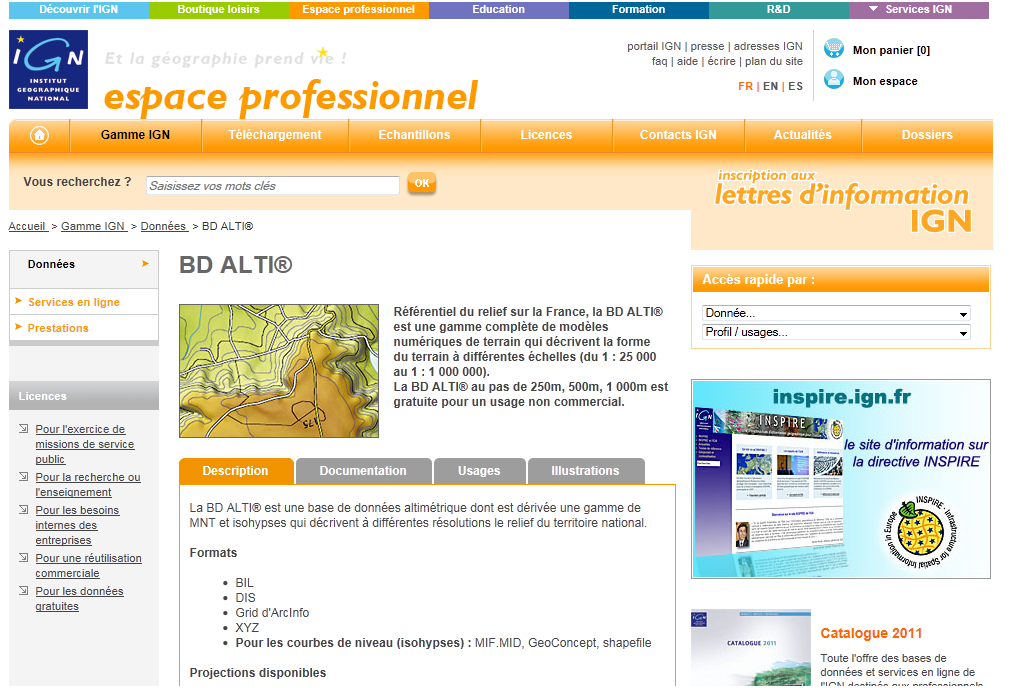Open the Formation top tab
The height and width of the screenshot is (688, 1020).
(x=639, y=9)
